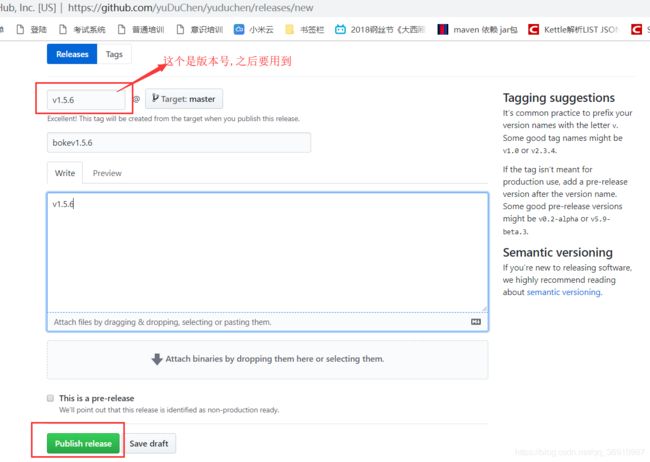Click the browser address bar URL
This screenshot has width=650, height=462.
(191, 8)
